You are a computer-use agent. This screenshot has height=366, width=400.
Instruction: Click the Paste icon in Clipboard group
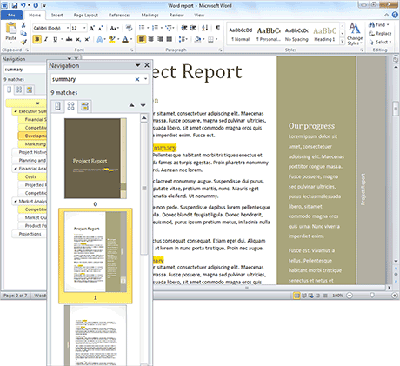11,29
